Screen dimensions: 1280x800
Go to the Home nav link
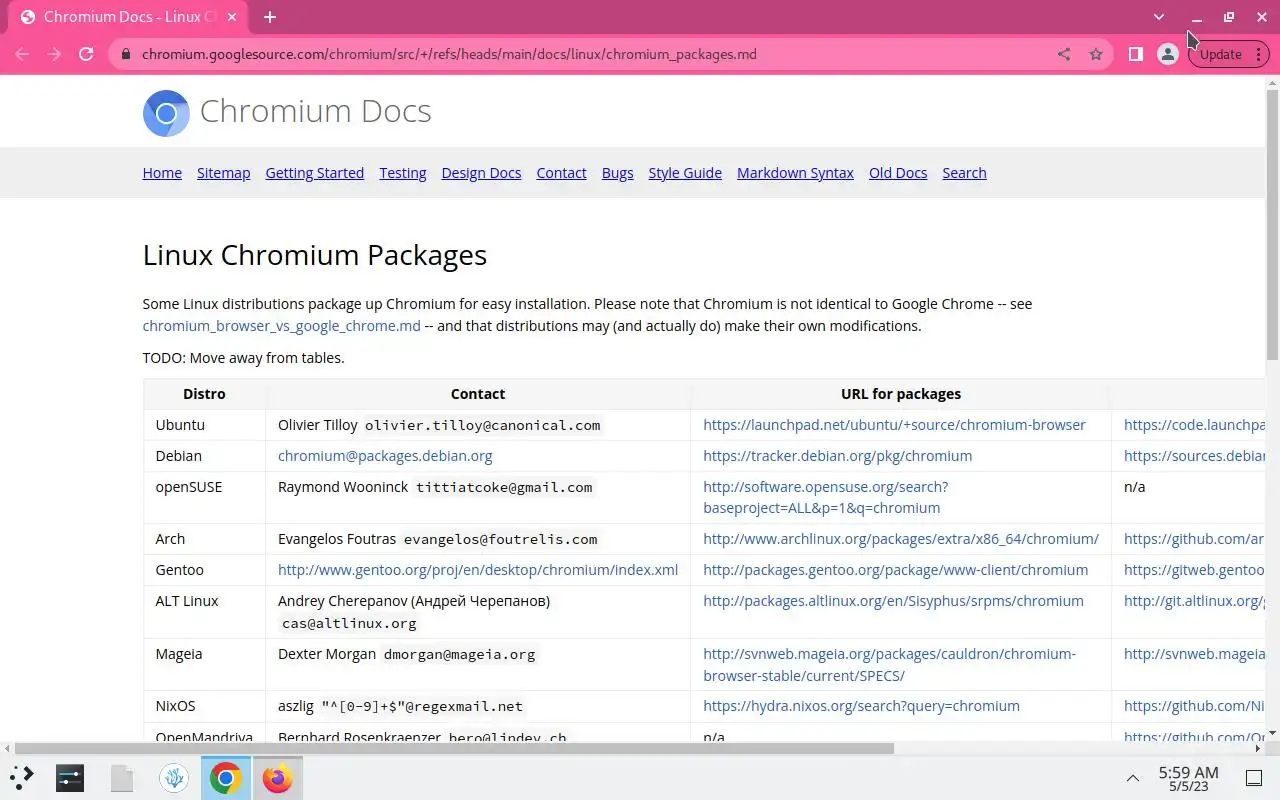point(162,173)
